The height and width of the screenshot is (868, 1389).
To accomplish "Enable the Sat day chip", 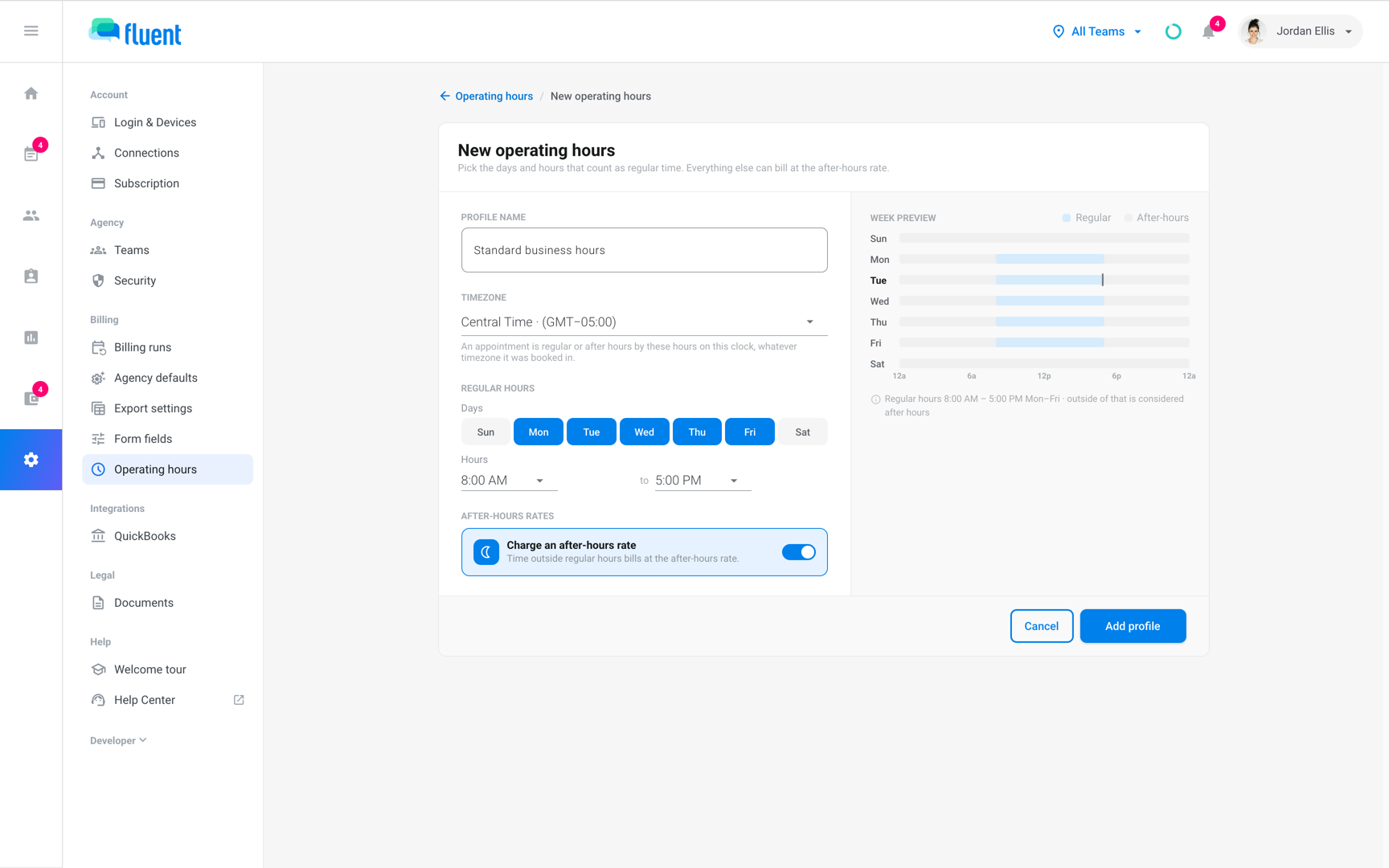I will [802, 432].
